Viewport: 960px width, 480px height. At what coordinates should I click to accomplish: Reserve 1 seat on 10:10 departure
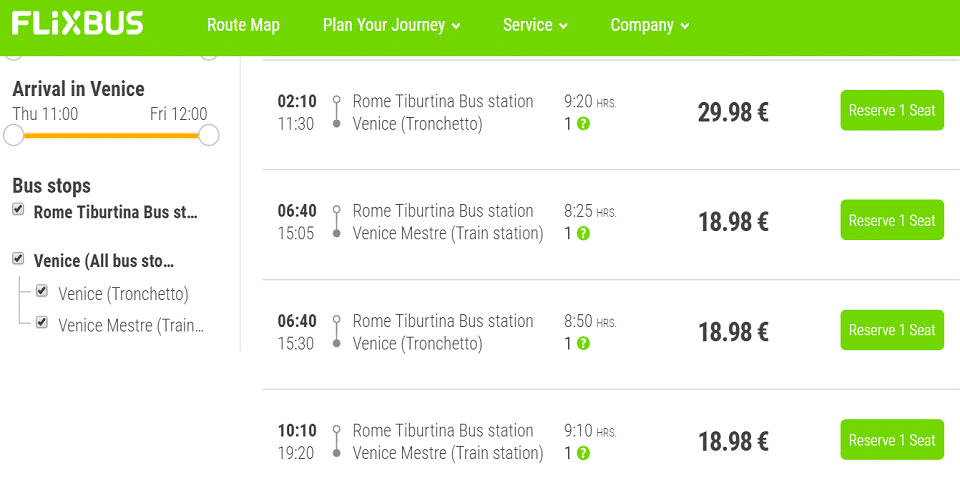[892, 440]
